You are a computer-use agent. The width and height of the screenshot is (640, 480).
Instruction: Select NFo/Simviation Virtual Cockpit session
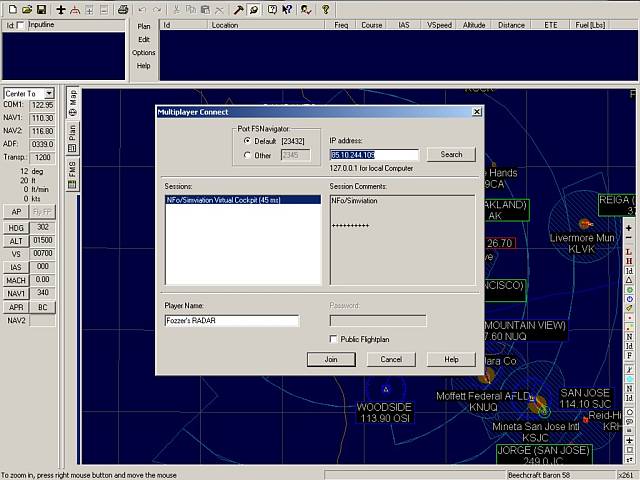tap(229, 201)
